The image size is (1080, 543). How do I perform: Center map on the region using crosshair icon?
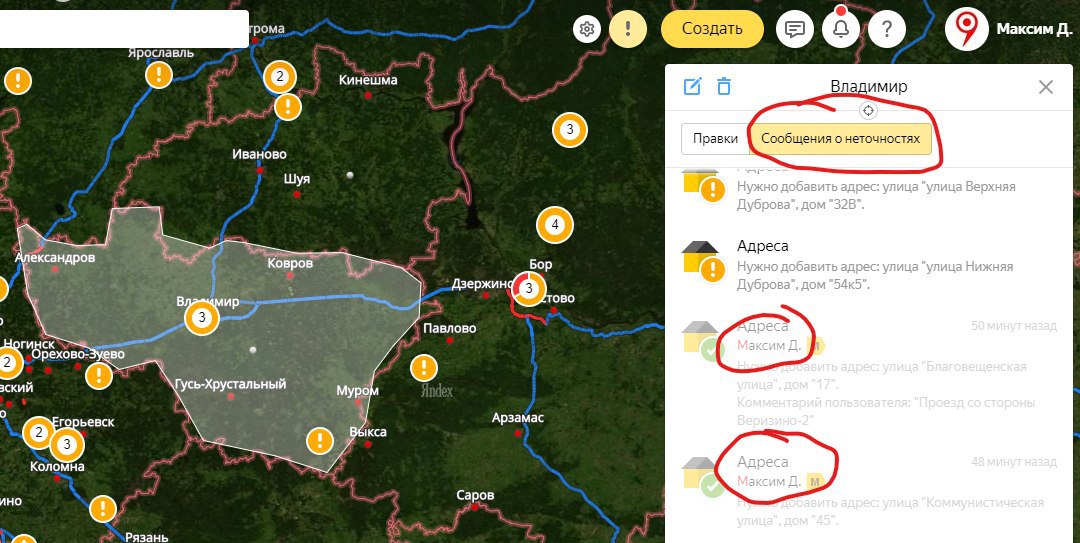tap(869, 110)
